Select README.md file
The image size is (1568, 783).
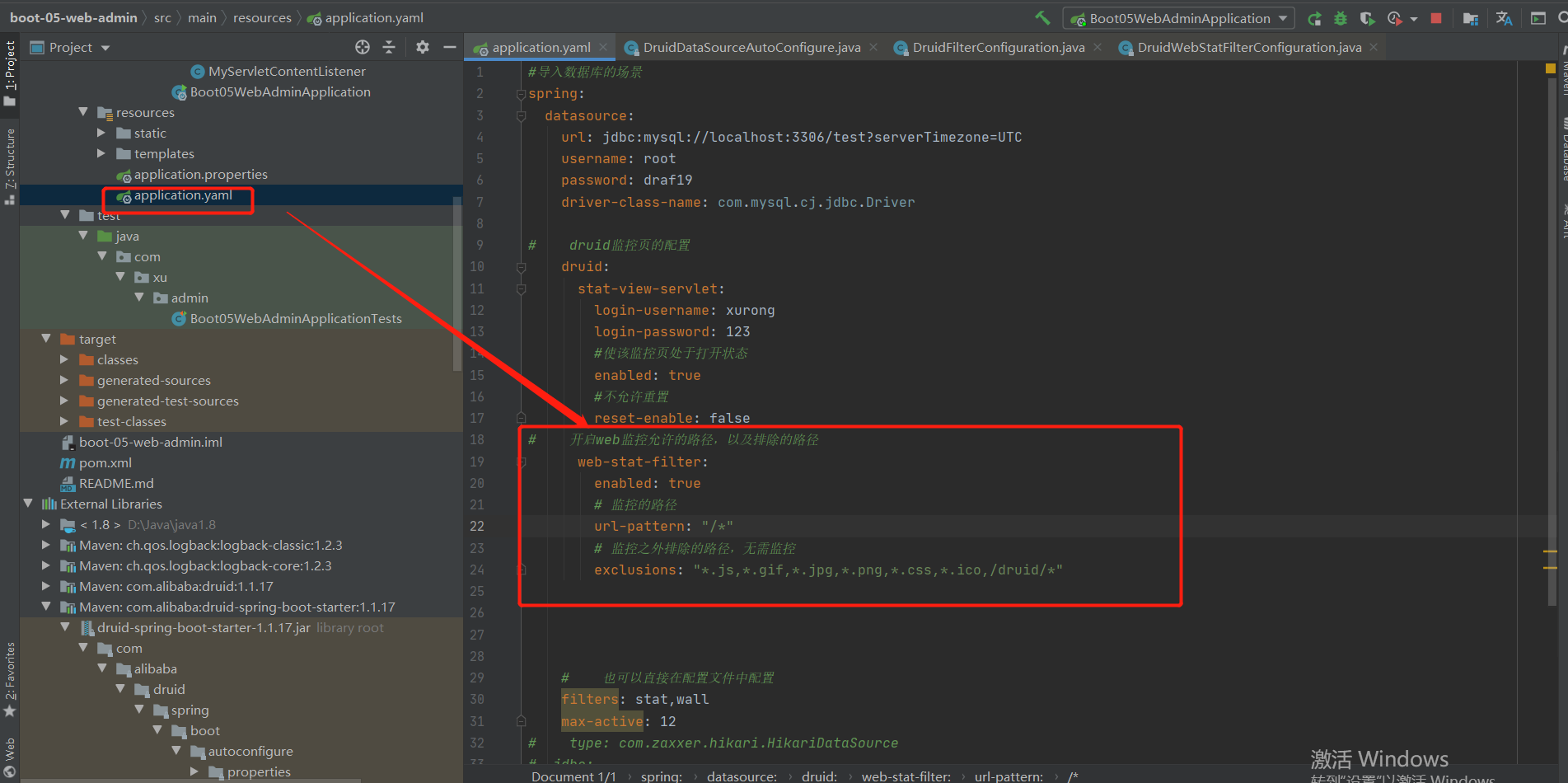point(115,484)
